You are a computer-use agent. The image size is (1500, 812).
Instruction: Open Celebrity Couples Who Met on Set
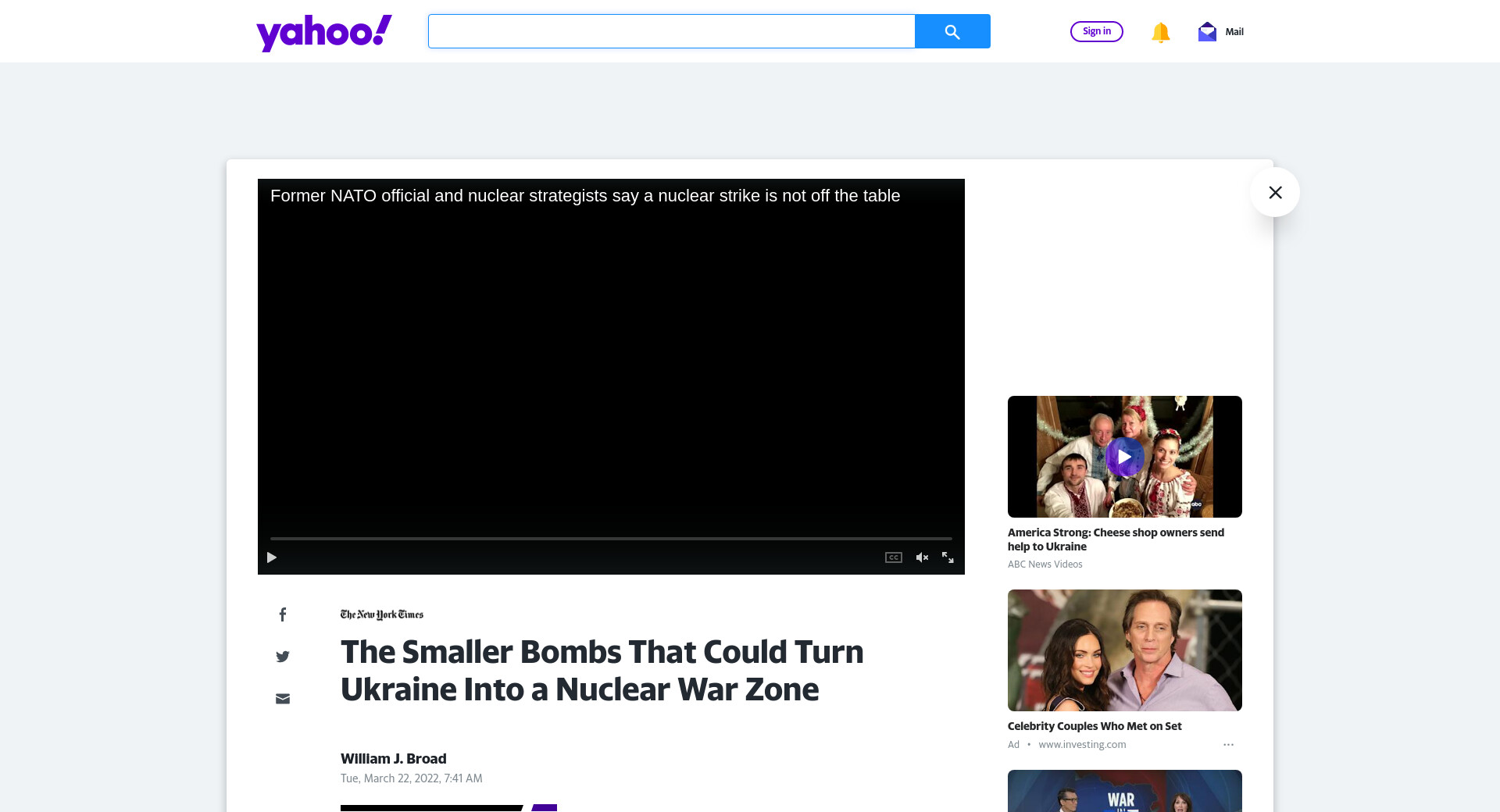tap(1094, 726)
